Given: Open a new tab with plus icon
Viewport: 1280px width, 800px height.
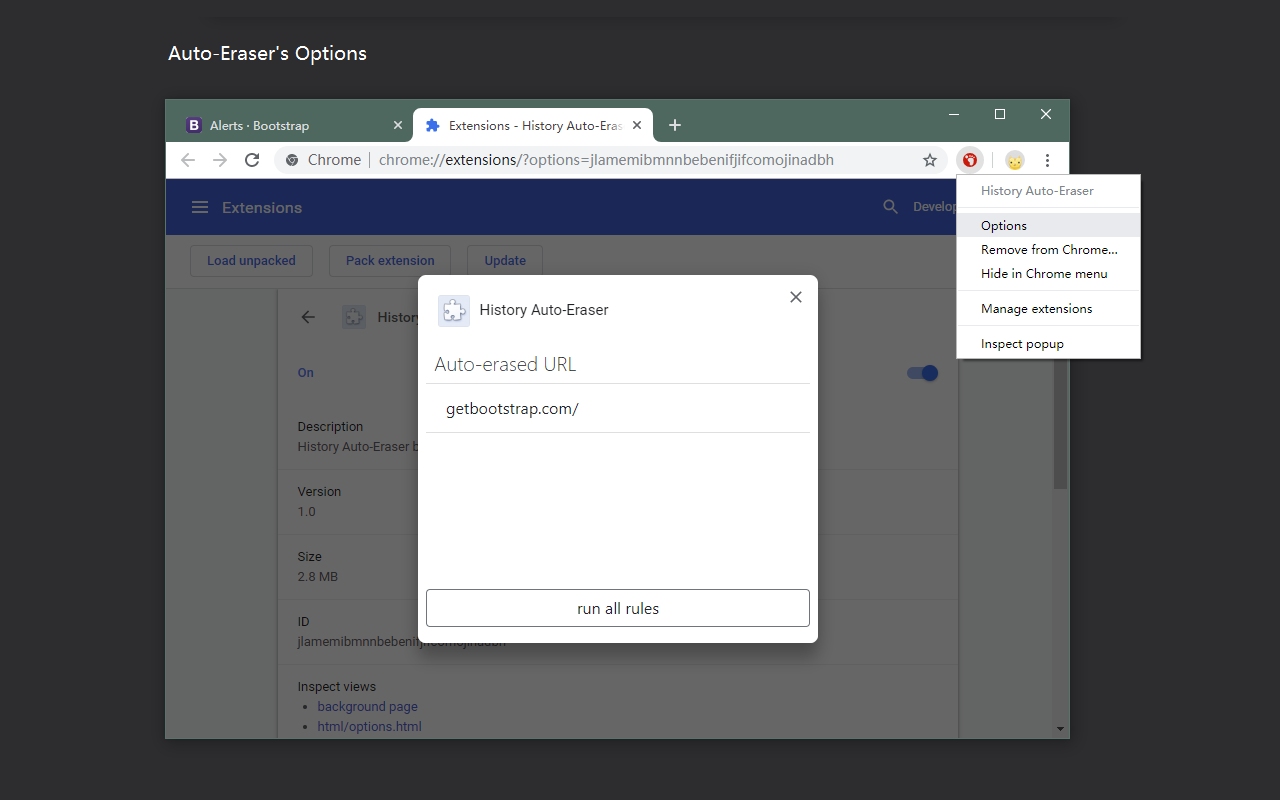Looking at the screenshot, I should (675, 125).
